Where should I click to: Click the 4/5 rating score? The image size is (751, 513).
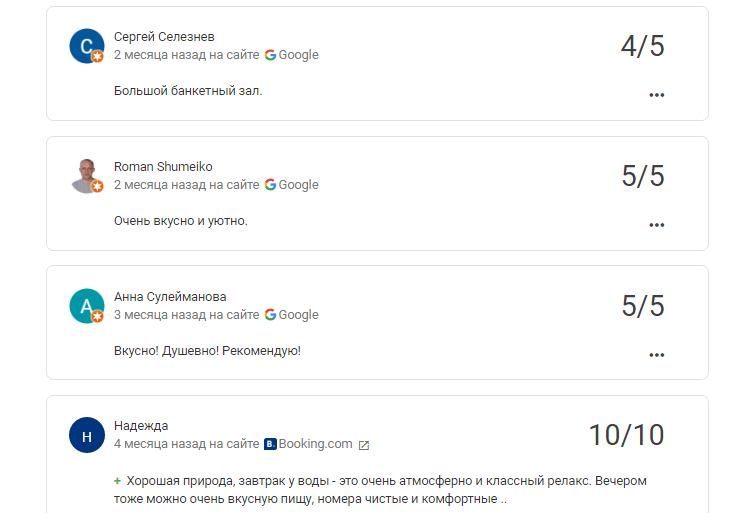[x=642, y=46]
